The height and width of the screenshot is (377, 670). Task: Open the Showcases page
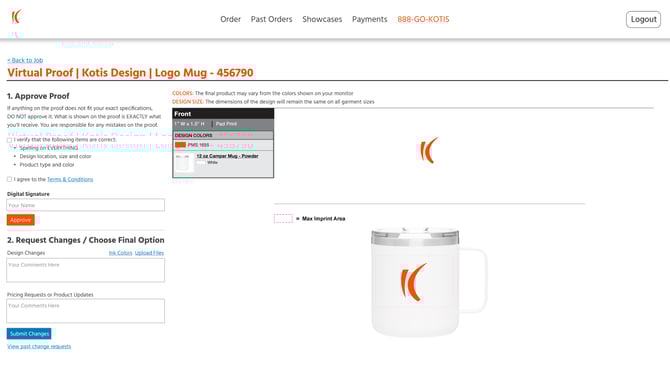tap(322, 19)
